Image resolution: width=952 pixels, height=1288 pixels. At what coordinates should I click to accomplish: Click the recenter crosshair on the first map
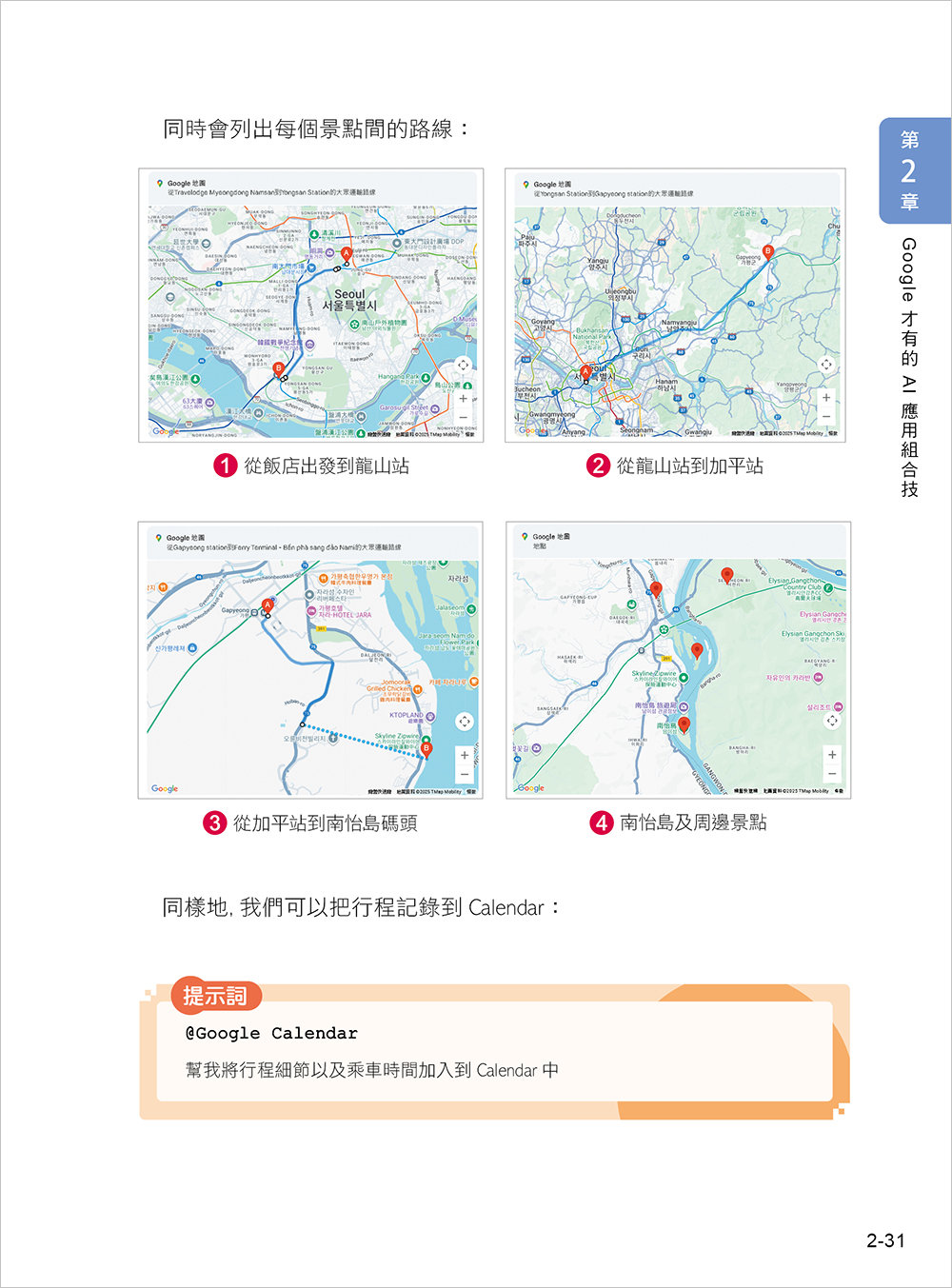[x=463, y=366]
